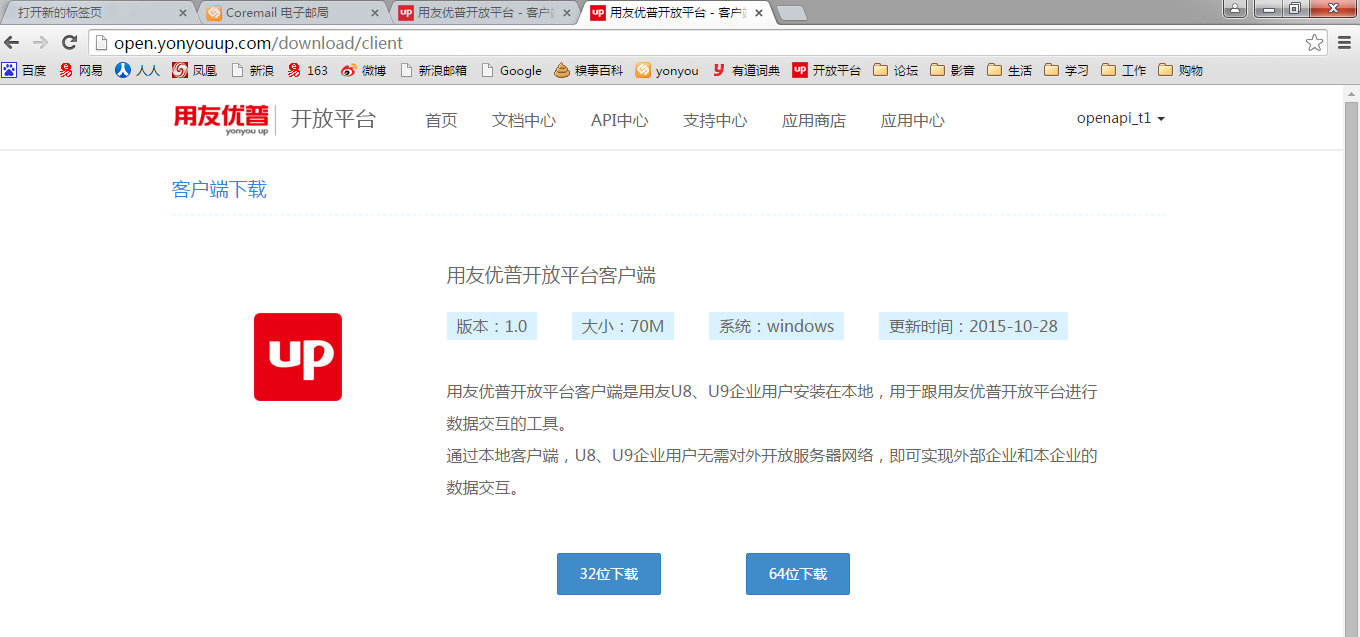
Task: Open the 新浪 bookmark
Action: (252, 70)
